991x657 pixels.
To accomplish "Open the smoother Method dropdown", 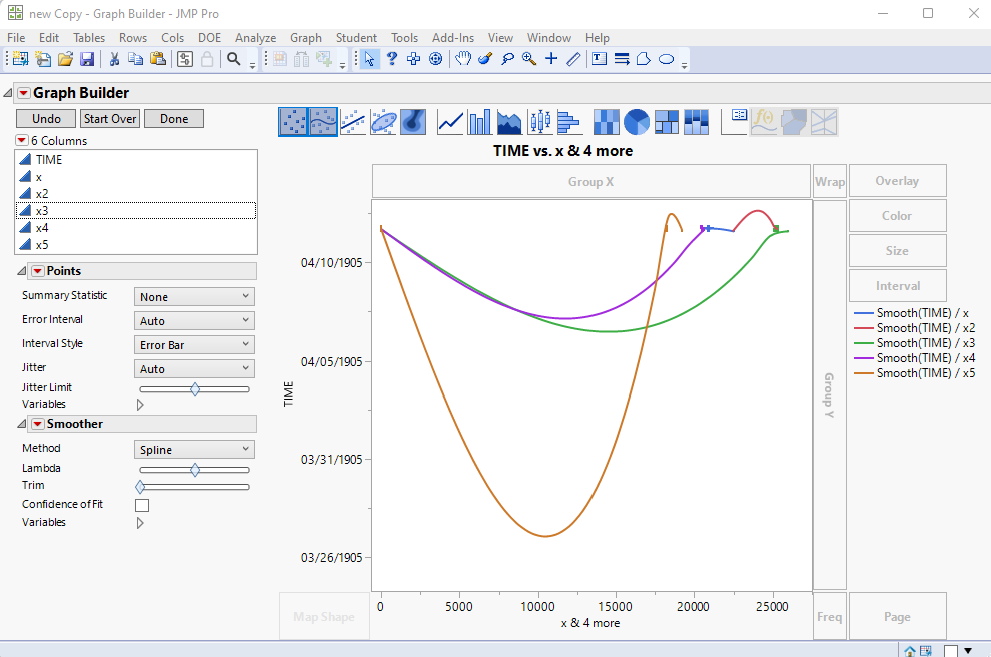I will point(194,449).
